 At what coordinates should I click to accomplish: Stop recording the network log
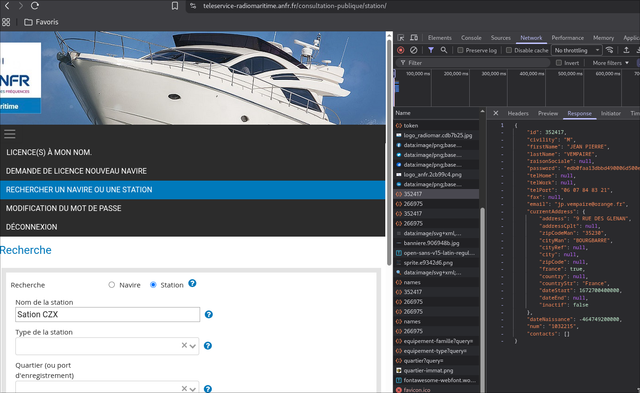[400, 50]
